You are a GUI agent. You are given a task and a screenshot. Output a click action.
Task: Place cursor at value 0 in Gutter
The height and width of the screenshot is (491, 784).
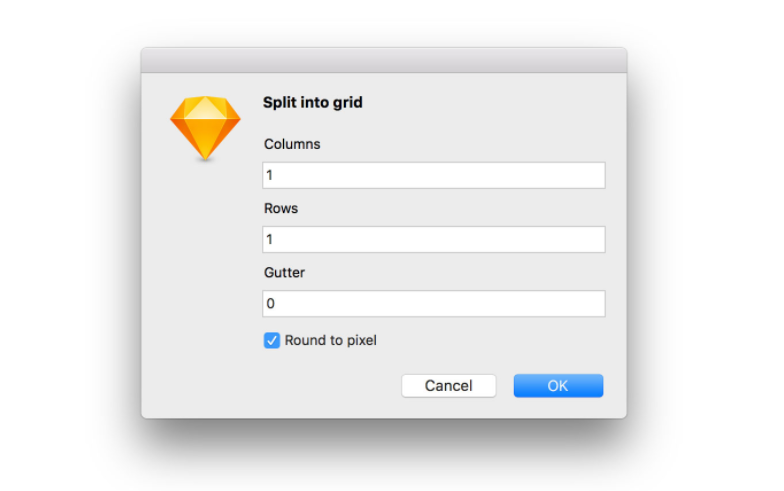click(x=270, y=304)
